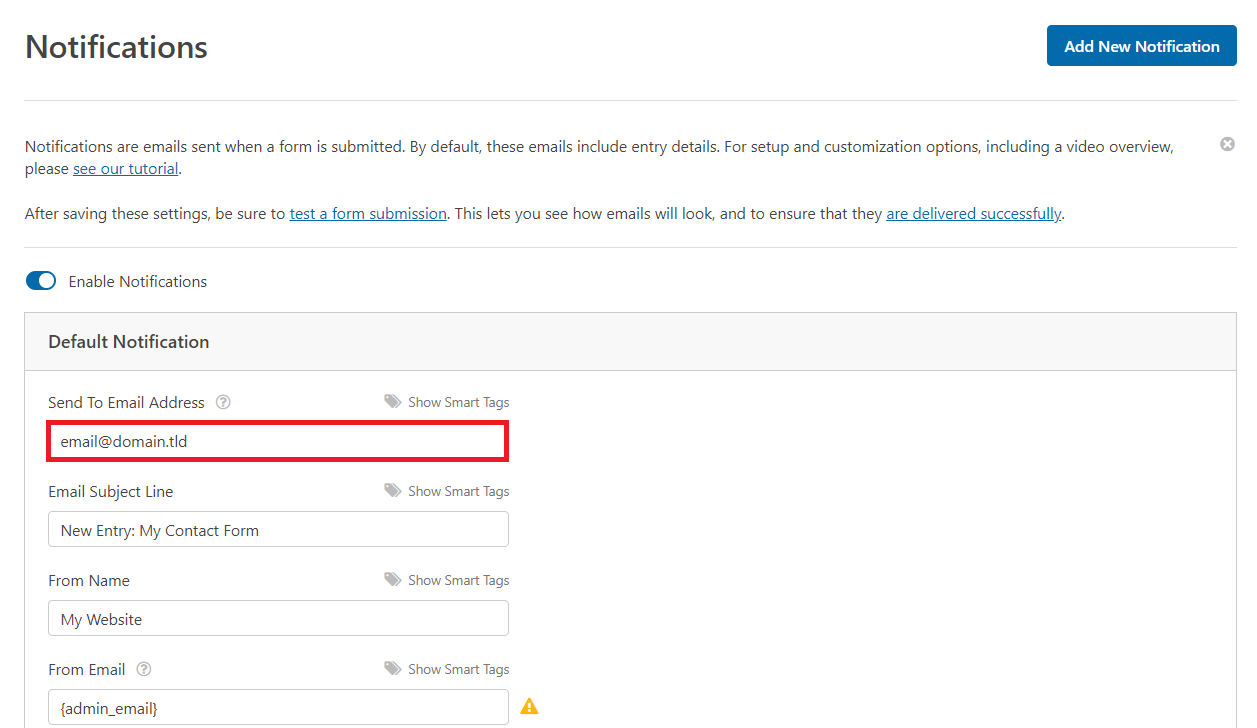Viewport: 1257px width, 728px height.
Task: Click the tag icon next to From Email
Action: [392, 669]
